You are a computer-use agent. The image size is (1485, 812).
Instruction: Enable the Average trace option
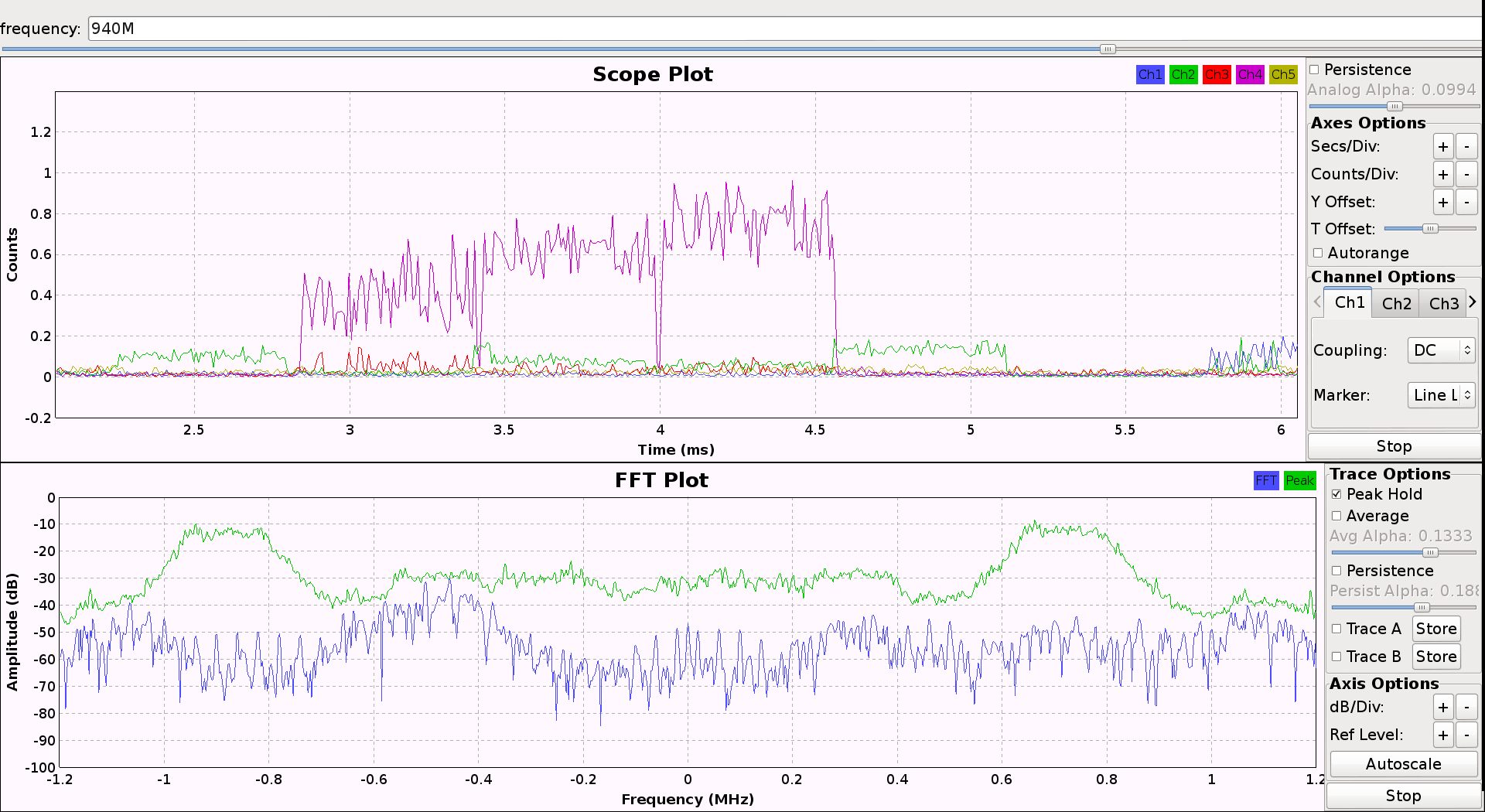pos(1336,516)
